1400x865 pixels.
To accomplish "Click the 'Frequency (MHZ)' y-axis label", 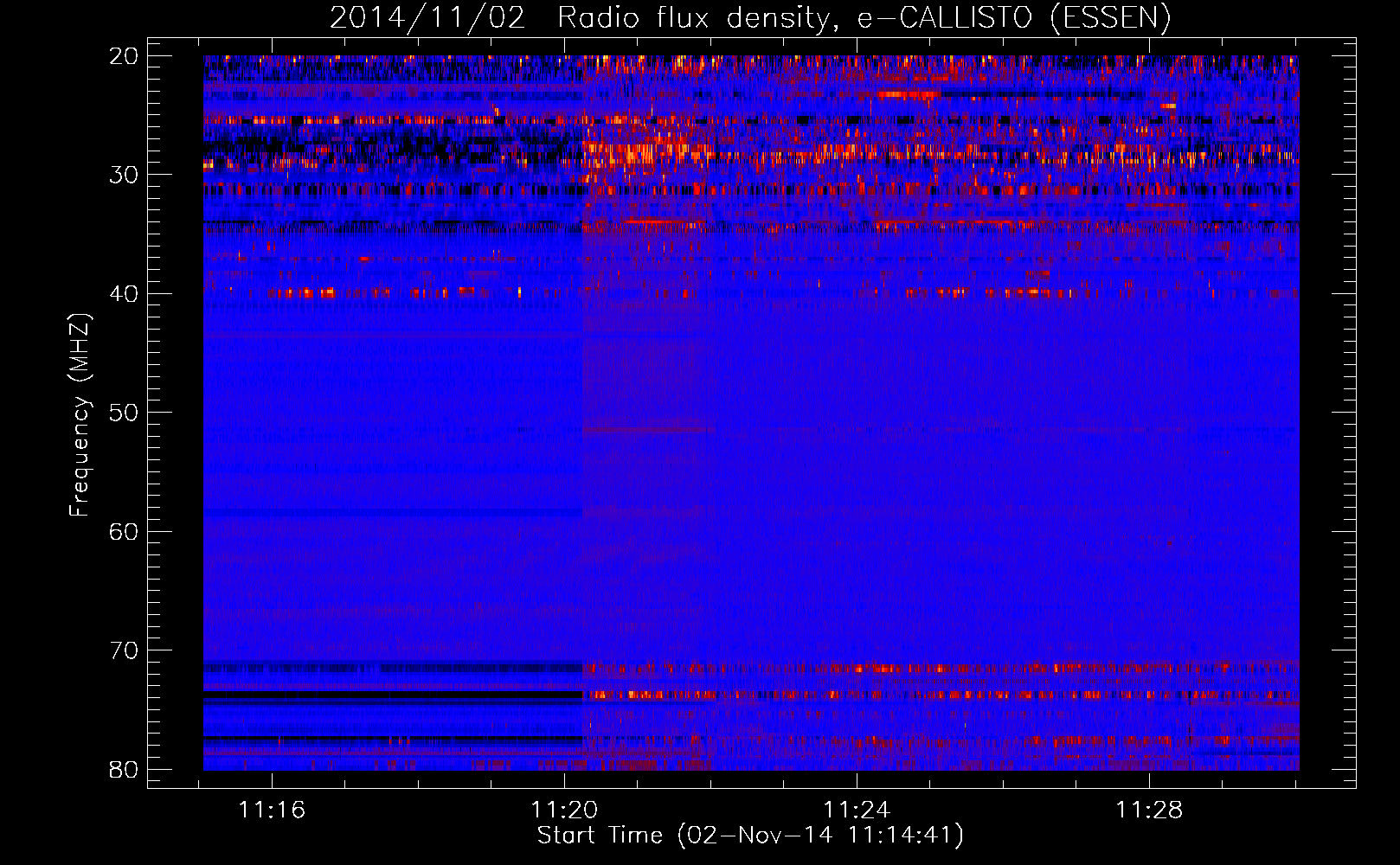I will pyautogui.click(x=80, y=415).
